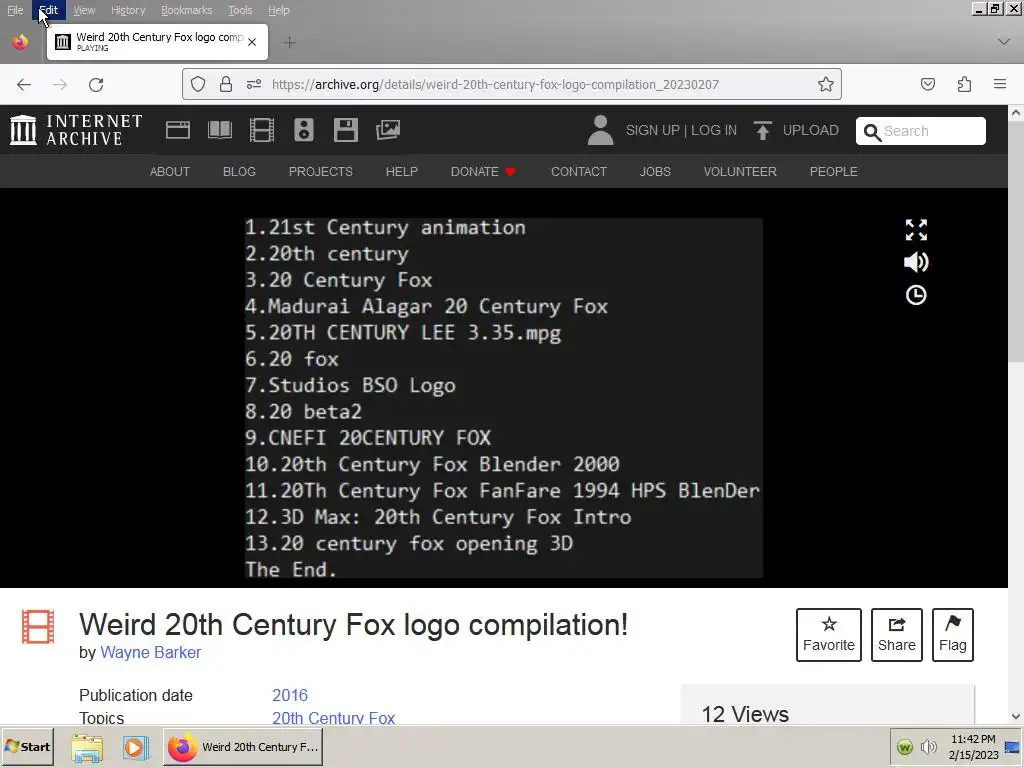
Task: Click the Favorite button
Action: [x=829, y=635]
